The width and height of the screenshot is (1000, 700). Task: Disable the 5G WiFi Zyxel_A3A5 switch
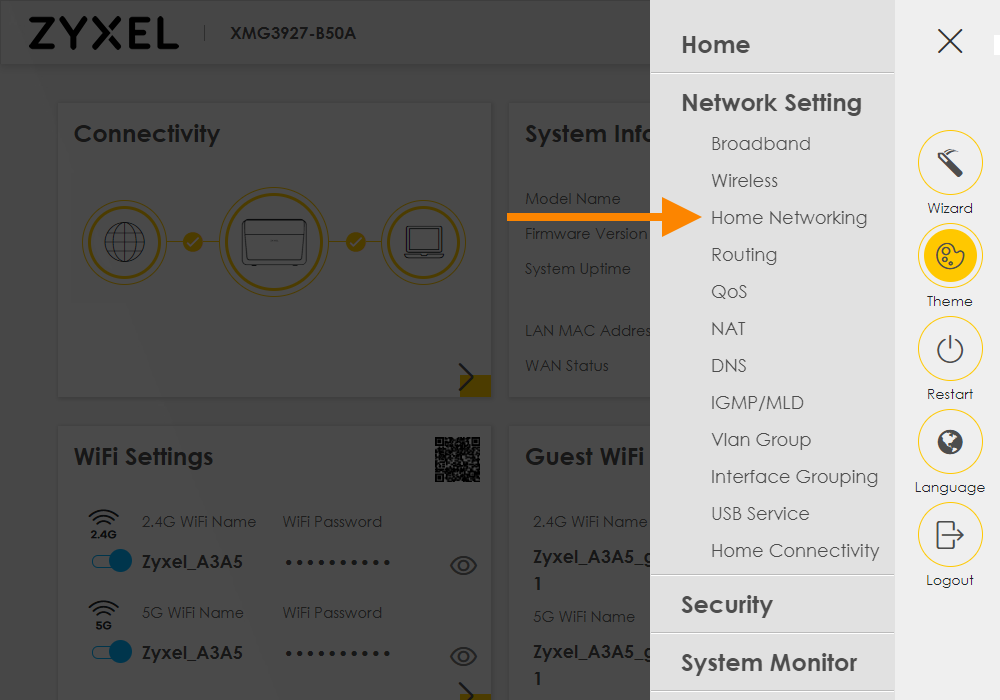111,652
